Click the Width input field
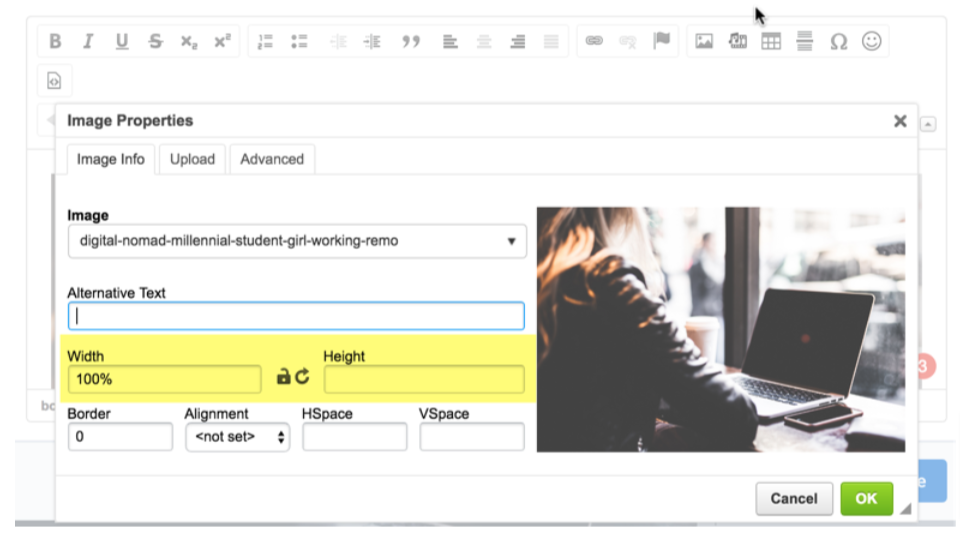The height and width of the screenshot is (541, 960). [x=165, y=379]
